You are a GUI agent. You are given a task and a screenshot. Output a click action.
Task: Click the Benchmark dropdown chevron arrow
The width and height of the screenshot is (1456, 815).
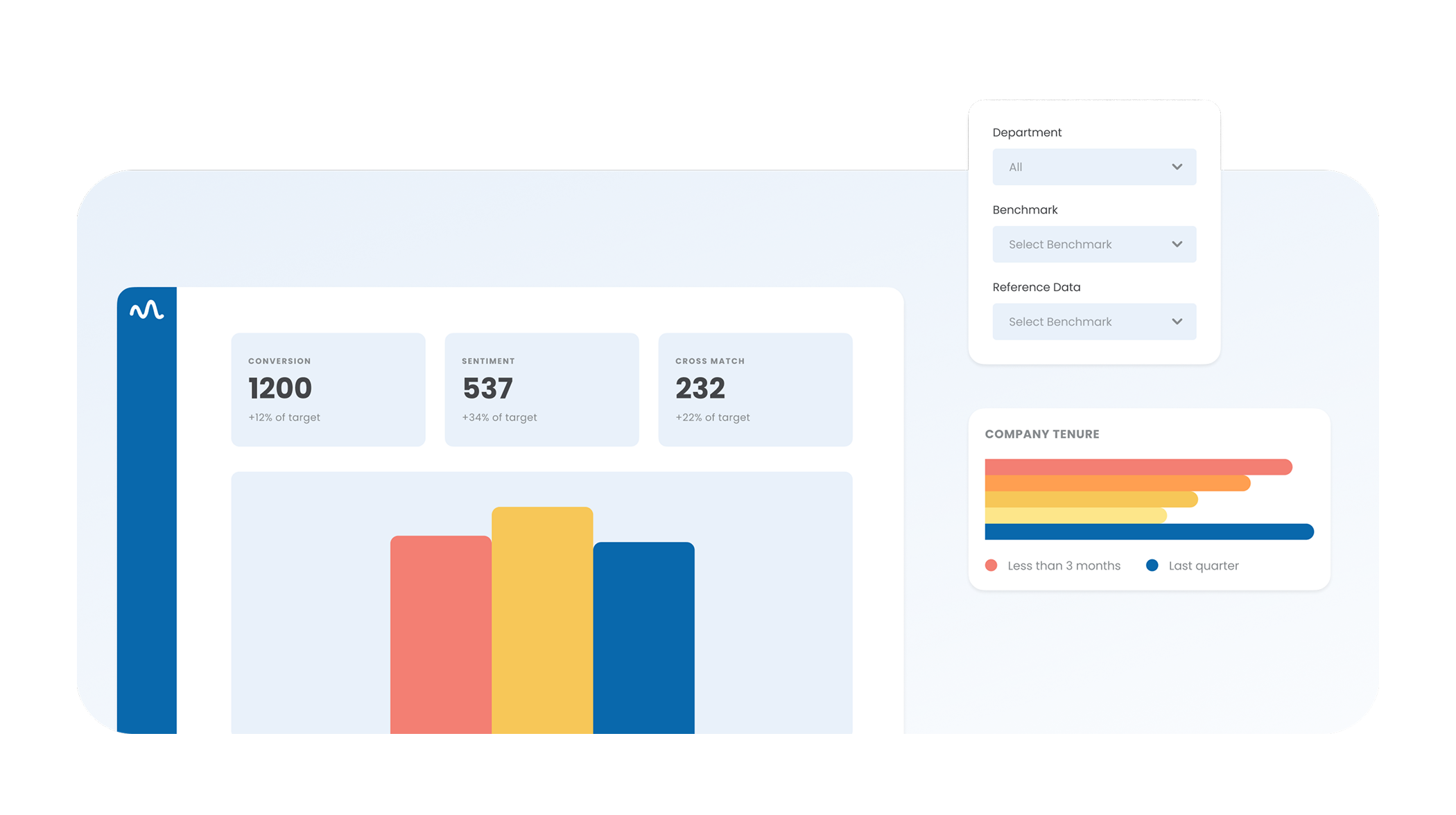pyautogui.click(x=1177, y=245)
